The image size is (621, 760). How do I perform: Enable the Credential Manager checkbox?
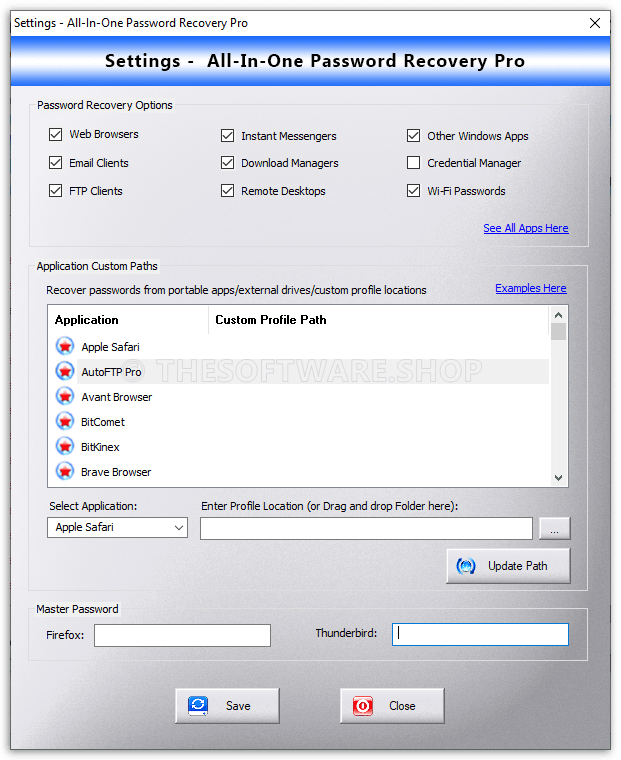pos(414,162)
